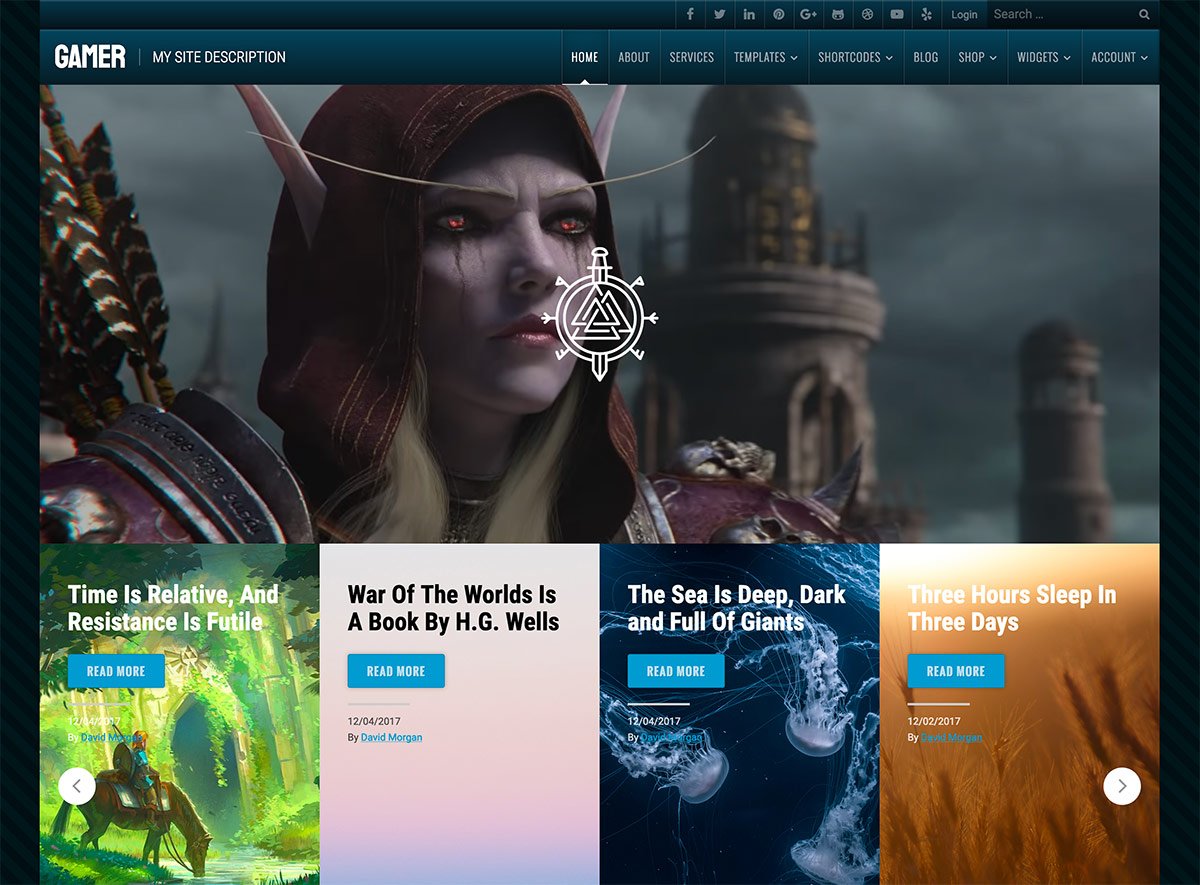Open the Yelp social icon
Viewport: 1200px width, 885px height.
tap(926, 14)
